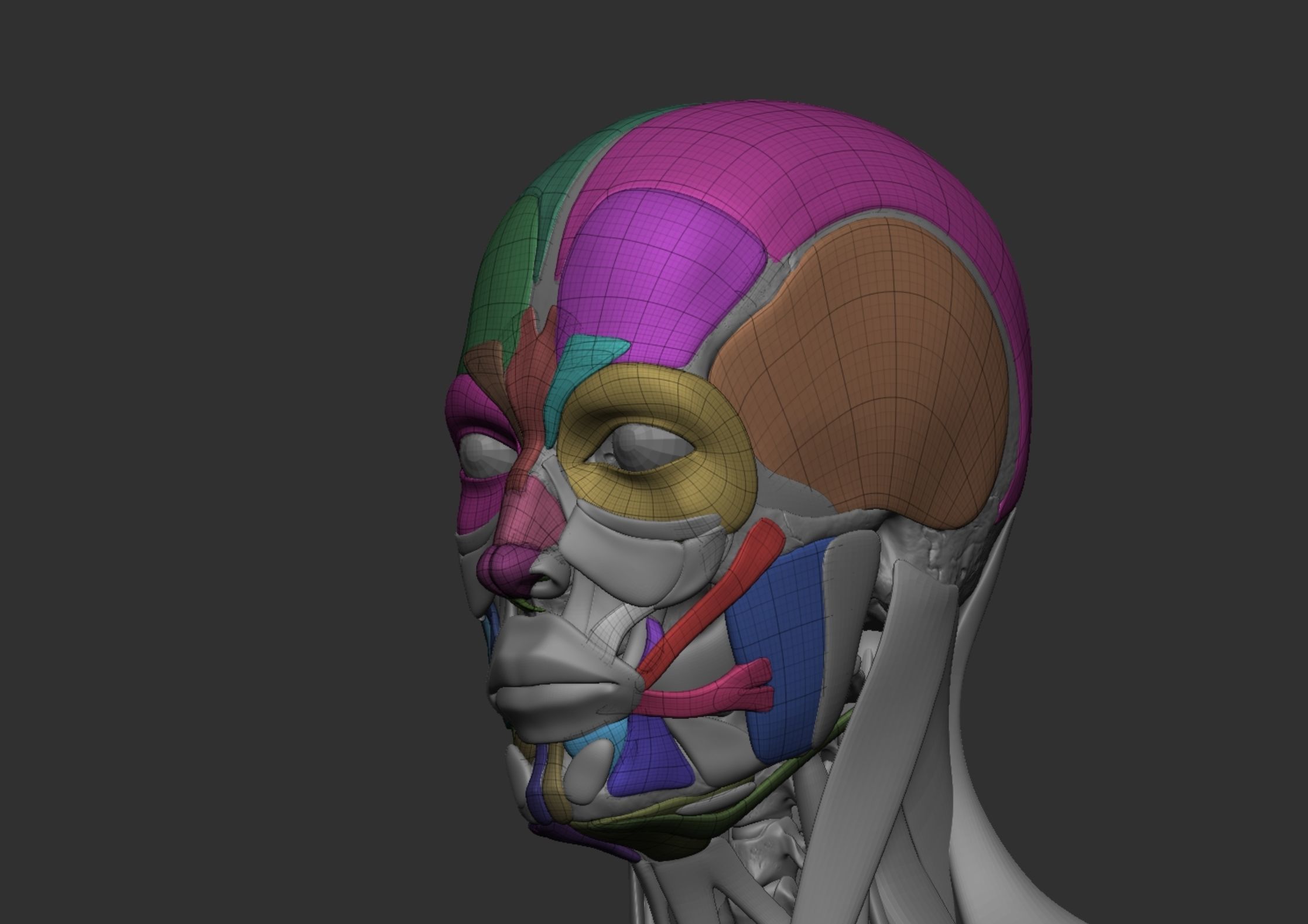
Task: Click the teal brow muscle above yellow ring
Action: (577, 369)
